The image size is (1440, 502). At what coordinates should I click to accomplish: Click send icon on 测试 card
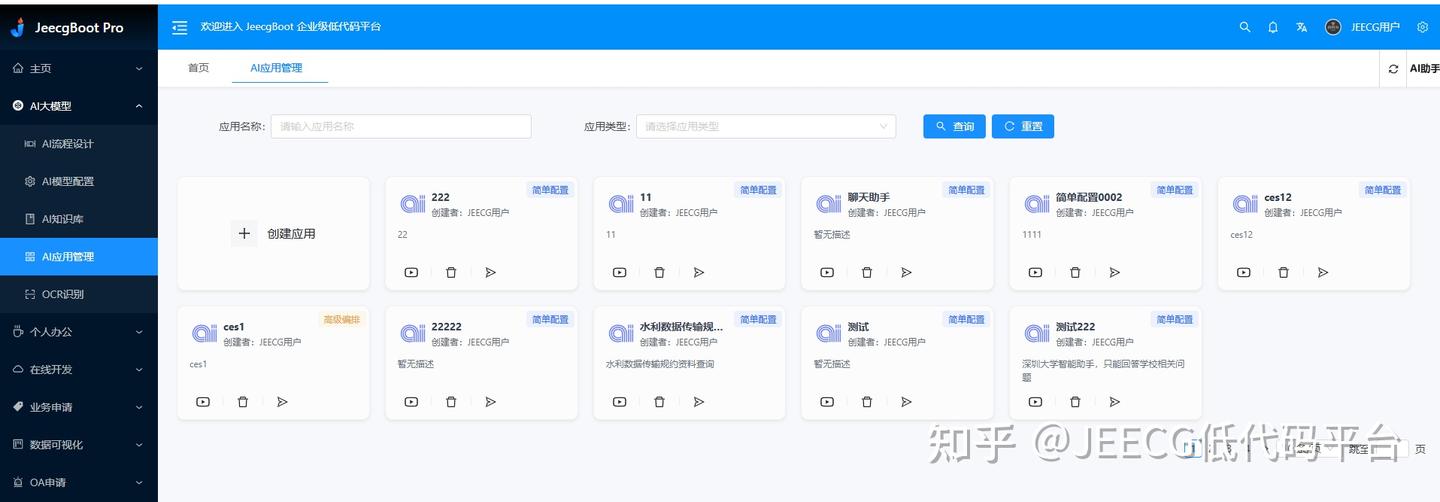906,402
